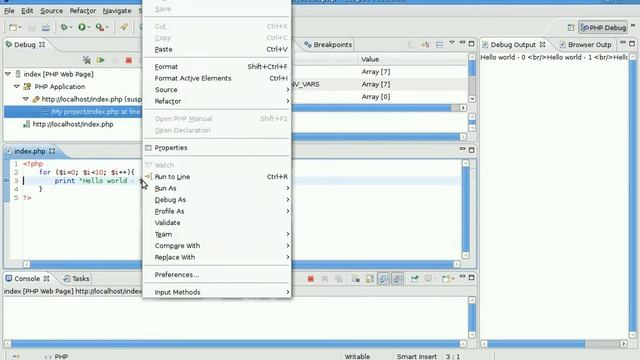Screen dimensions: 640x360
Task: Click the External Tools run icon
Action: [x=100, y=27]
